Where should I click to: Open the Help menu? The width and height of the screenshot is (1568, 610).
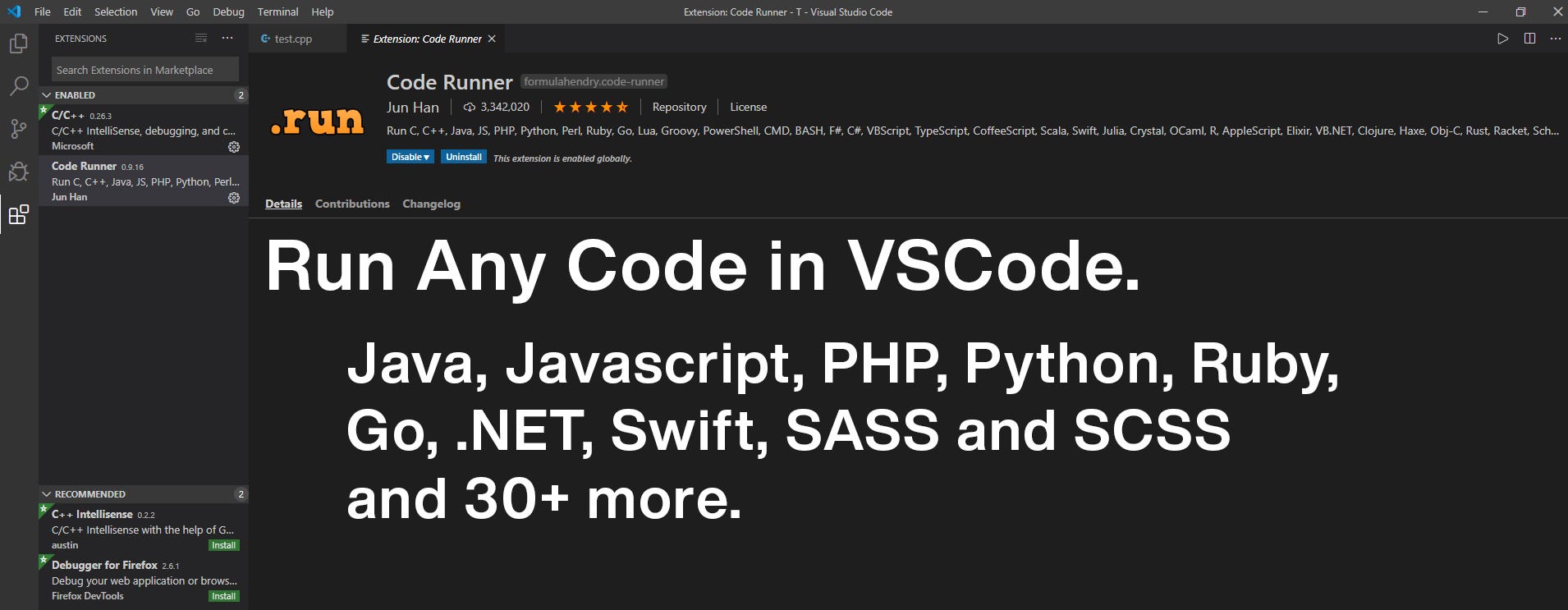pyautogui.click(x=323, y=11)
